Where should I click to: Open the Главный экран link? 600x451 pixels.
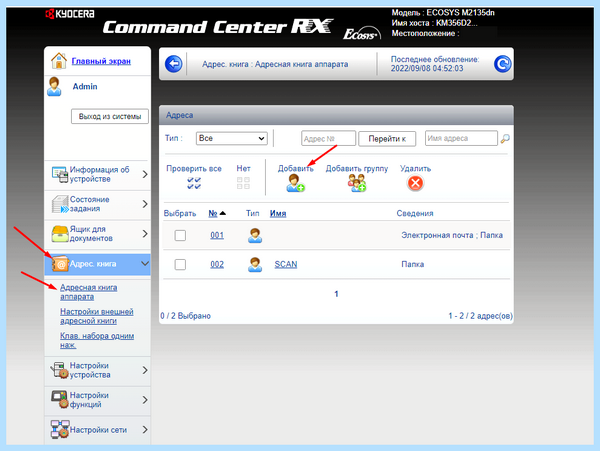(101, 61)
